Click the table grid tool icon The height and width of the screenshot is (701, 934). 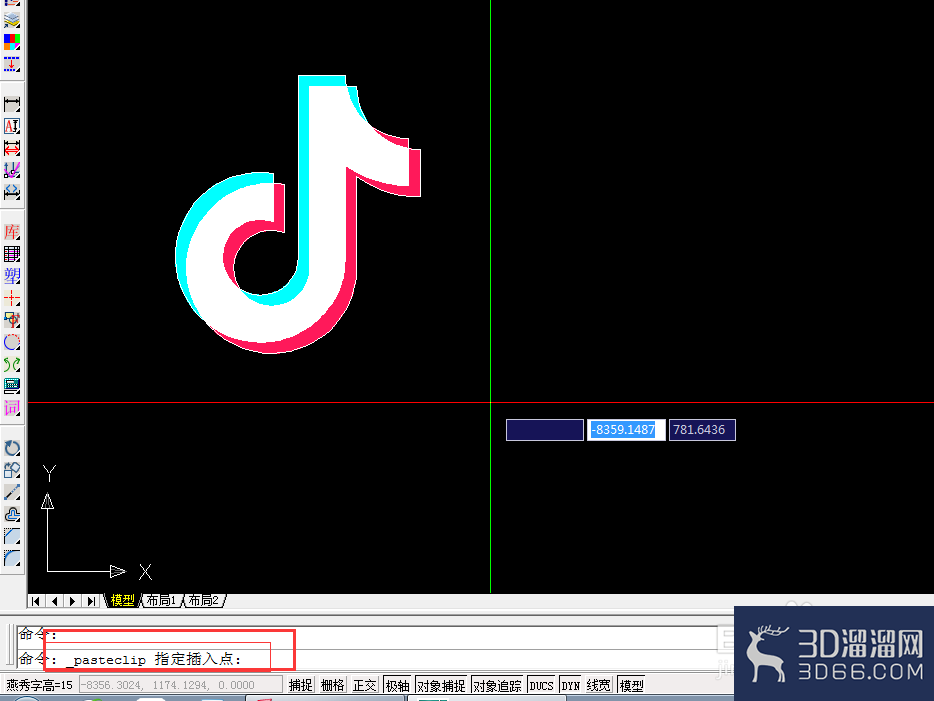point(12,254)
